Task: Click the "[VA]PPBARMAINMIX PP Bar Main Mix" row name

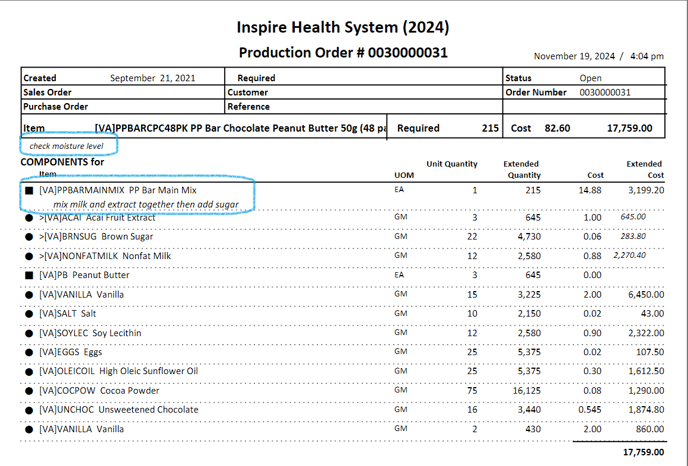Action: (118, 190)
